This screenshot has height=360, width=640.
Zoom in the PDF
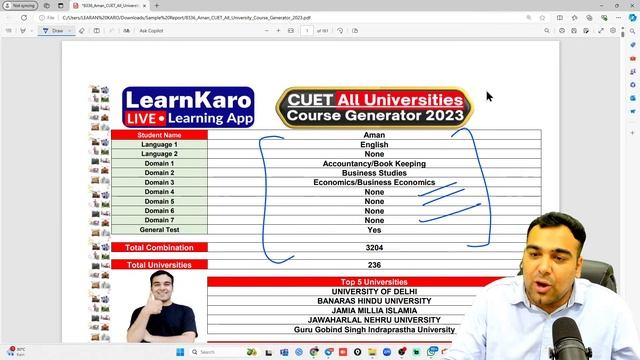(x=278, y=31)
